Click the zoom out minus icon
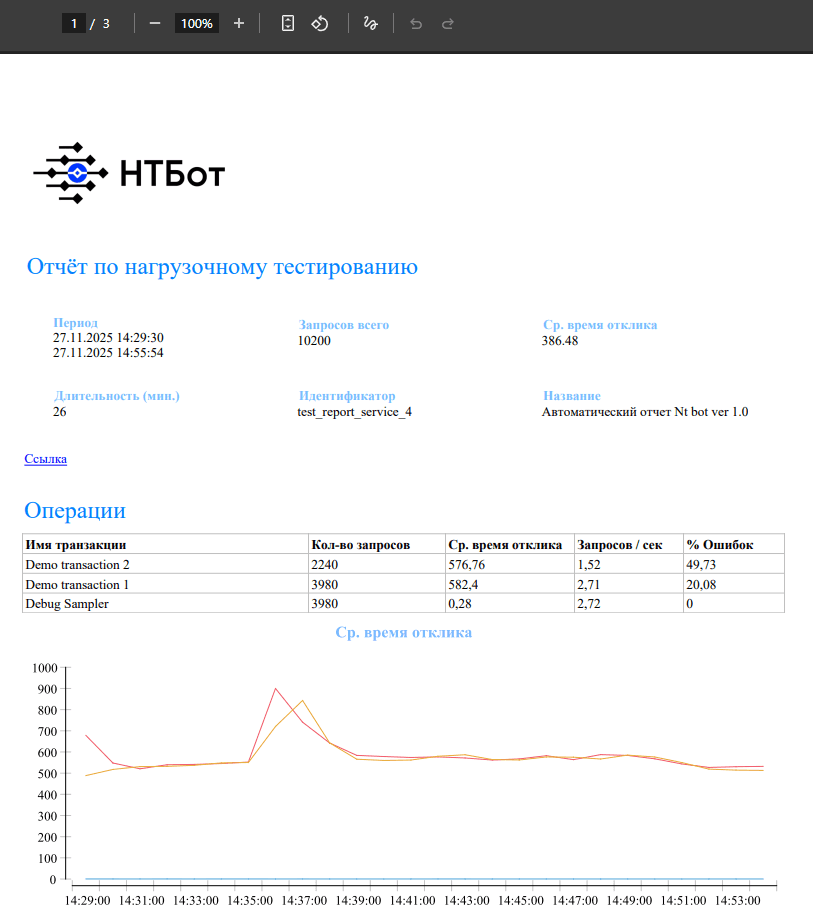813x913 pixels. tap(154, 23)
